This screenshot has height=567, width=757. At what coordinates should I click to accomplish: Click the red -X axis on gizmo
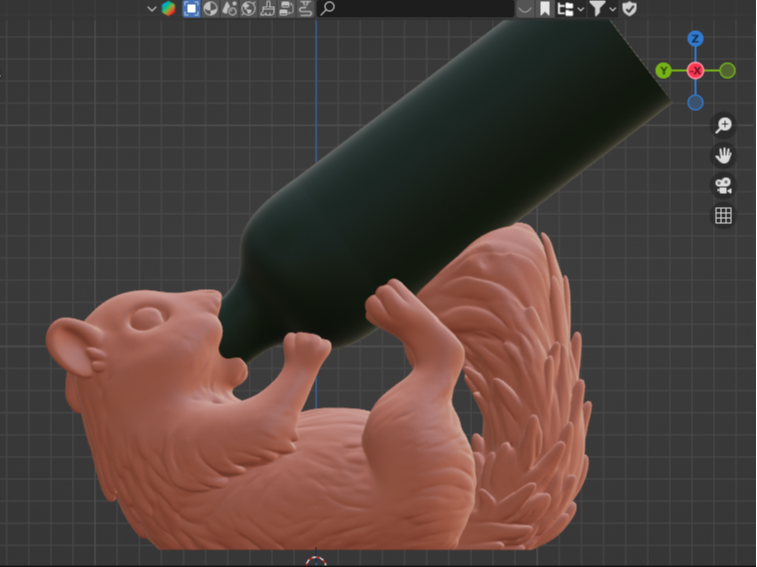[695, 71]
